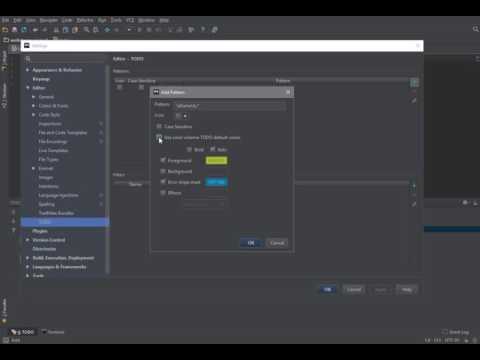Toggle the Case Sensitive checkbox
This screenshot has width=480, height=360.
click(159, 127)
